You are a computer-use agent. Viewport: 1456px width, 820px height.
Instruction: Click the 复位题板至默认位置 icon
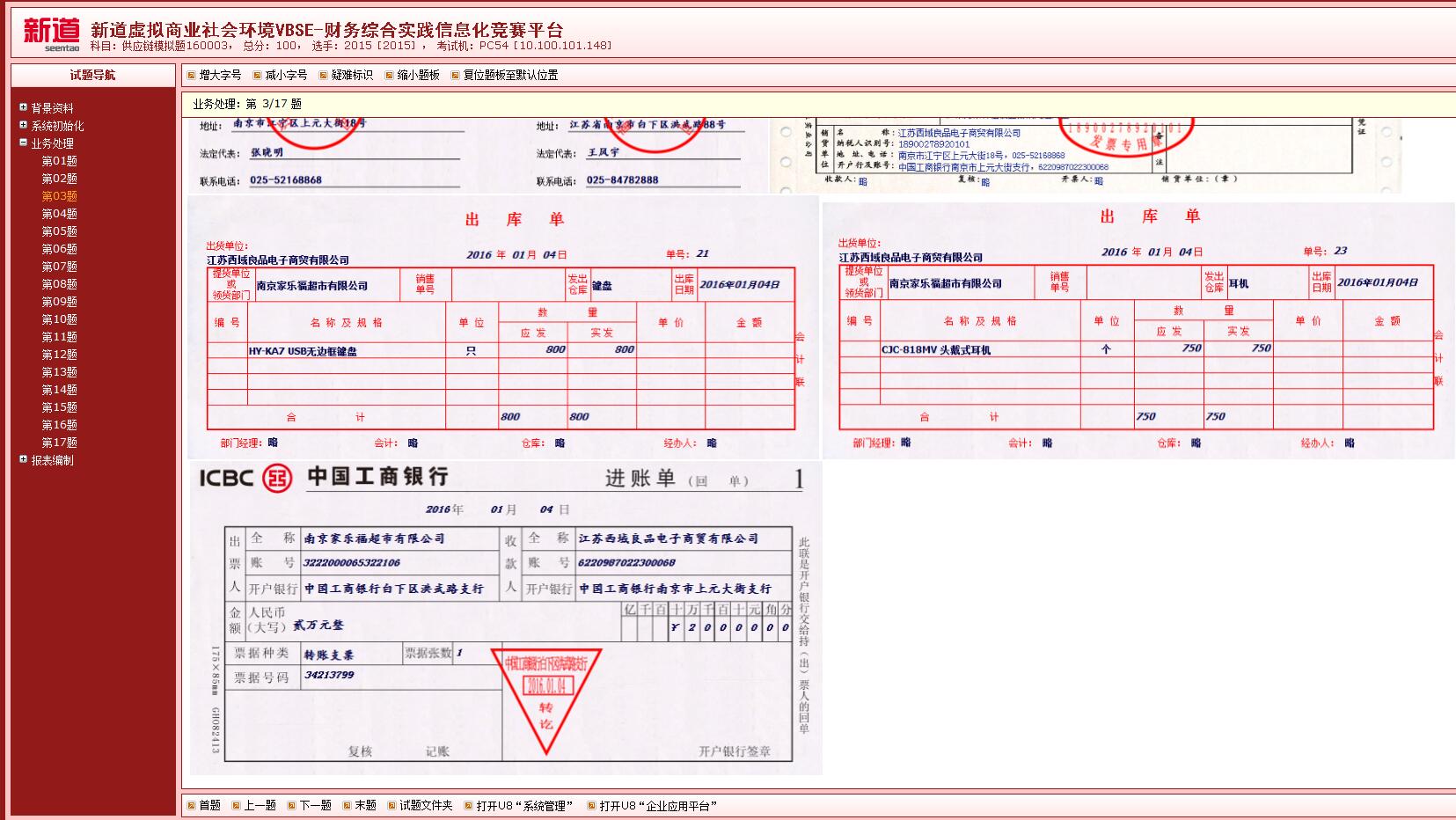coord(455,76)
